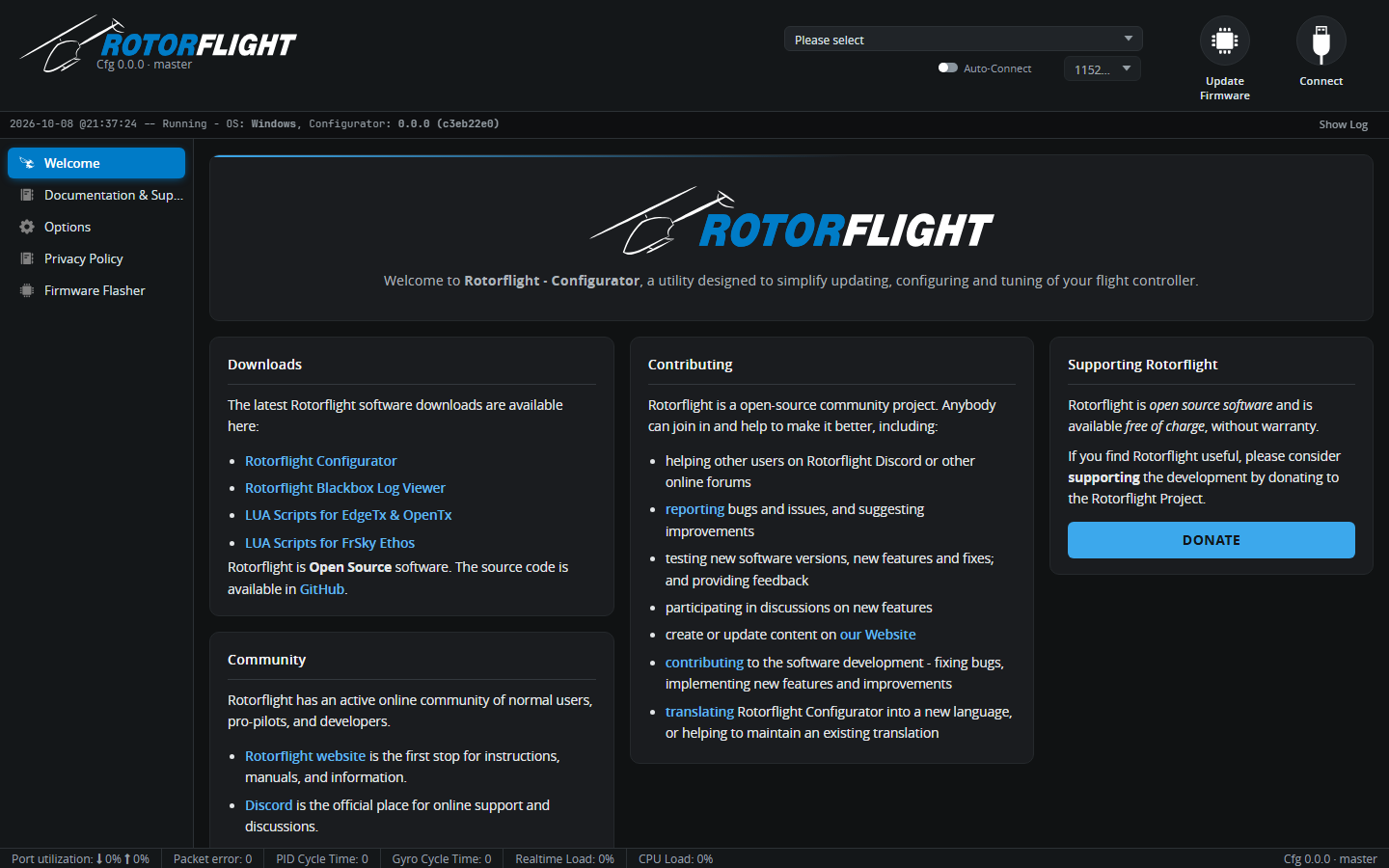Click the 'Downloads' section heading
This screenshot has width=1389, height=868.
(x=264, y=365)
